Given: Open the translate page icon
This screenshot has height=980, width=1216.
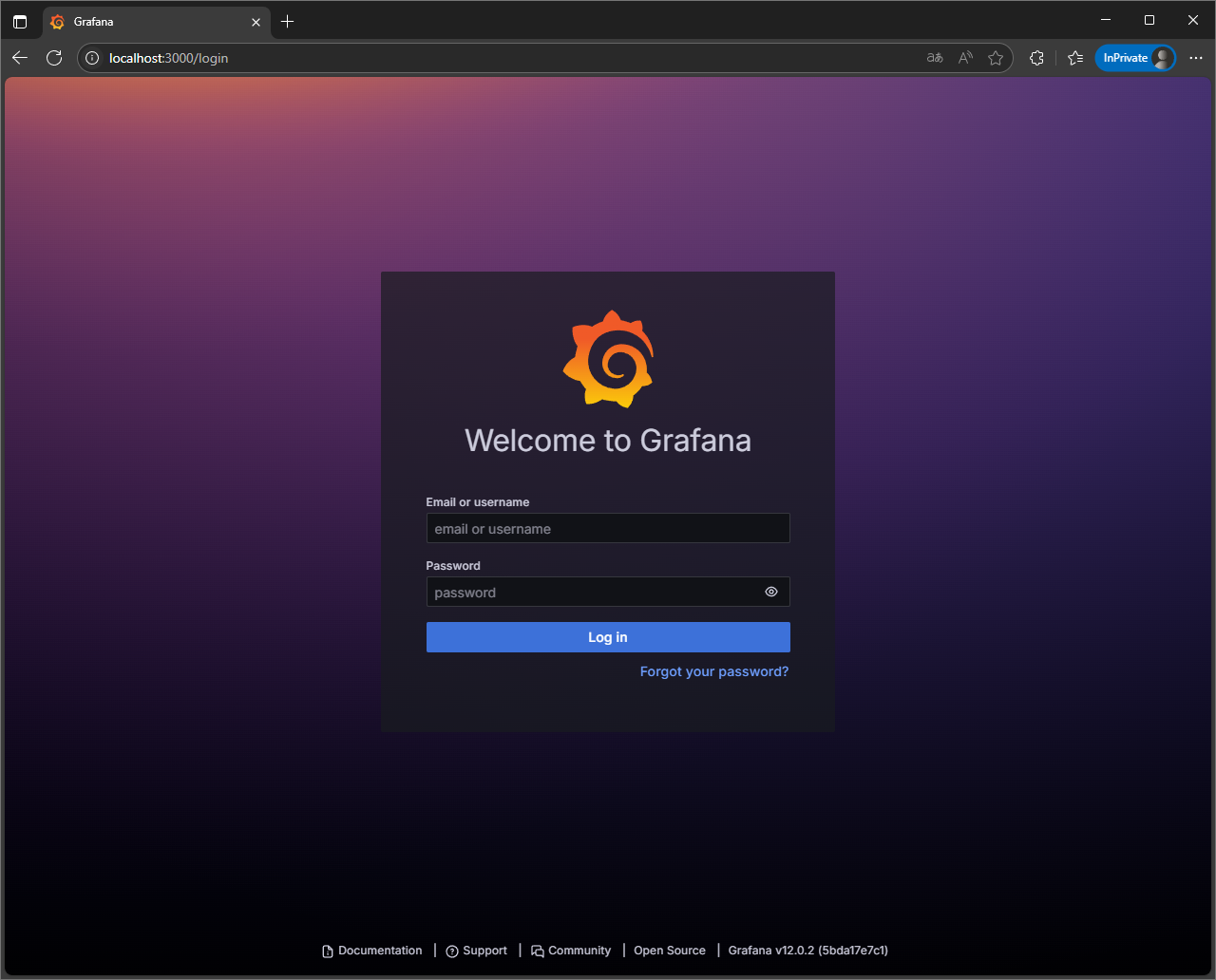Looking at the screenshot, I should pos(935,58).
